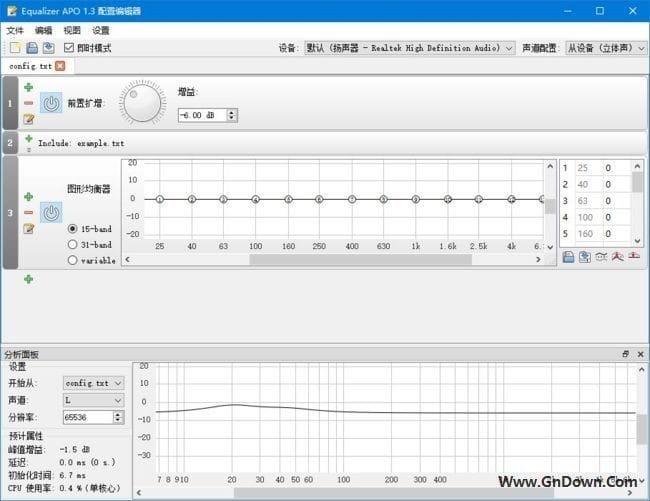This screenshot has height=501, width=650.
Task: Open the Settings (设置) menu
Action: pyautogui.click(x=101, y=30)
